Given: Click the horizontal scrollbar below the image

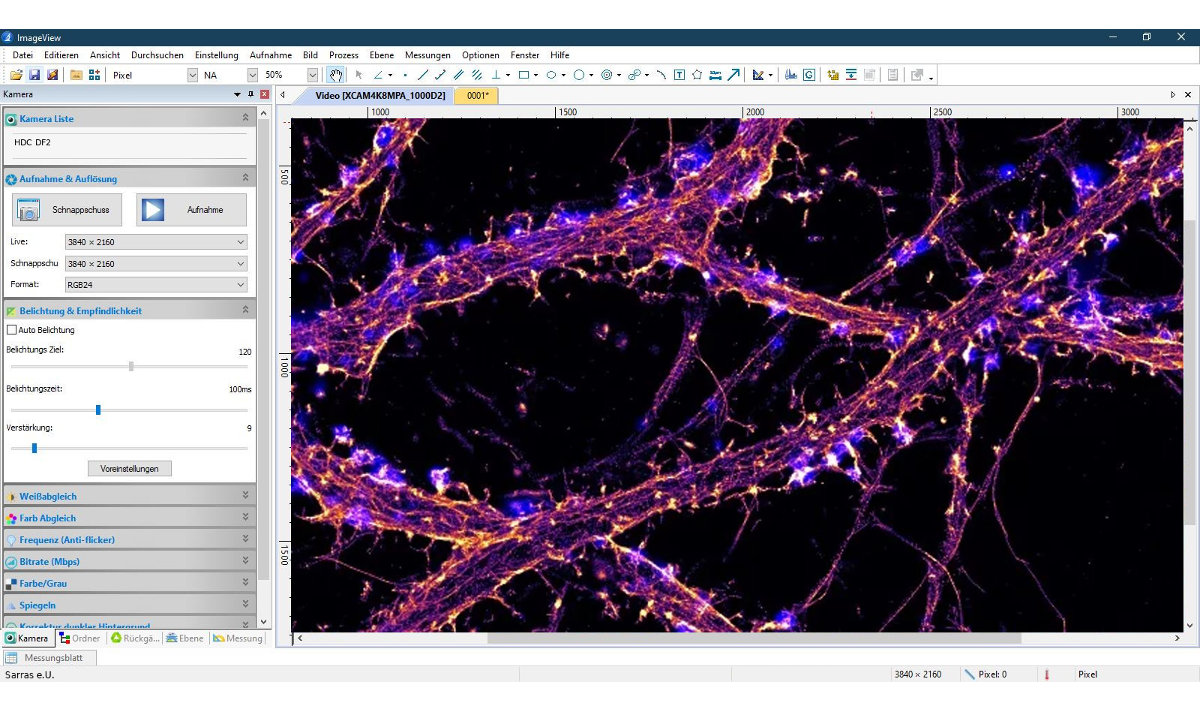Looking at the screenshot, I should 755,638.
